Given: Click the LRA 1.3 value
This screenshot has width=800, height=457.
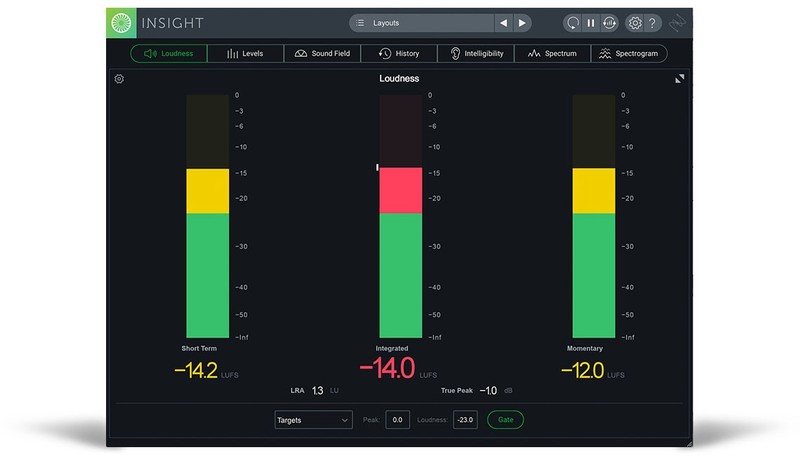Looking at the screenshot, I should pos(317,391).
